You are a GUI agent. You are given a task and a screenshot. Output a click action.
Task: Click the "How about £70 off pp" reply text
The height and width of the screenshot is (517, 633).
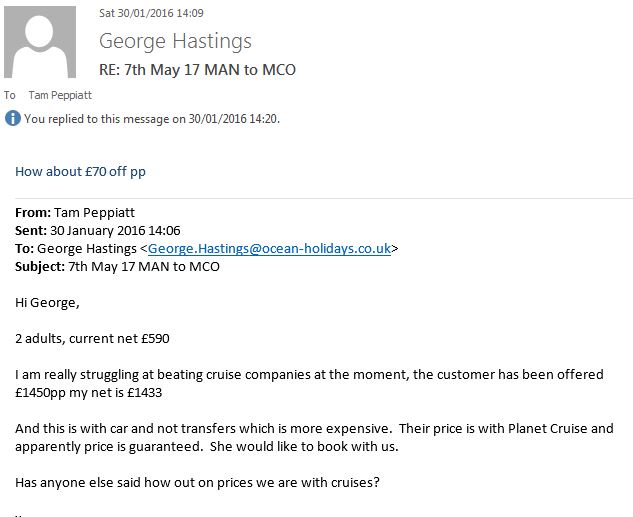click(x=80, y=171)
